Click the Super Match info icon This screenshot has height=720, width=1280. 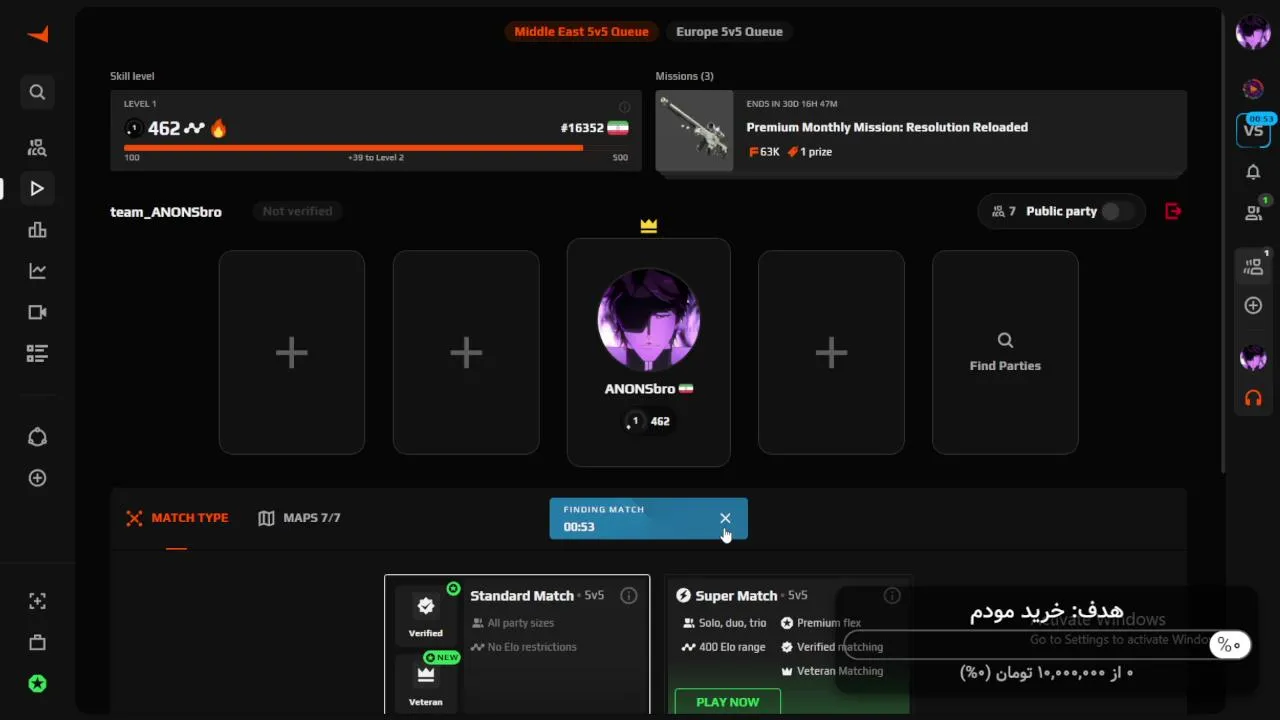(892, 596)
